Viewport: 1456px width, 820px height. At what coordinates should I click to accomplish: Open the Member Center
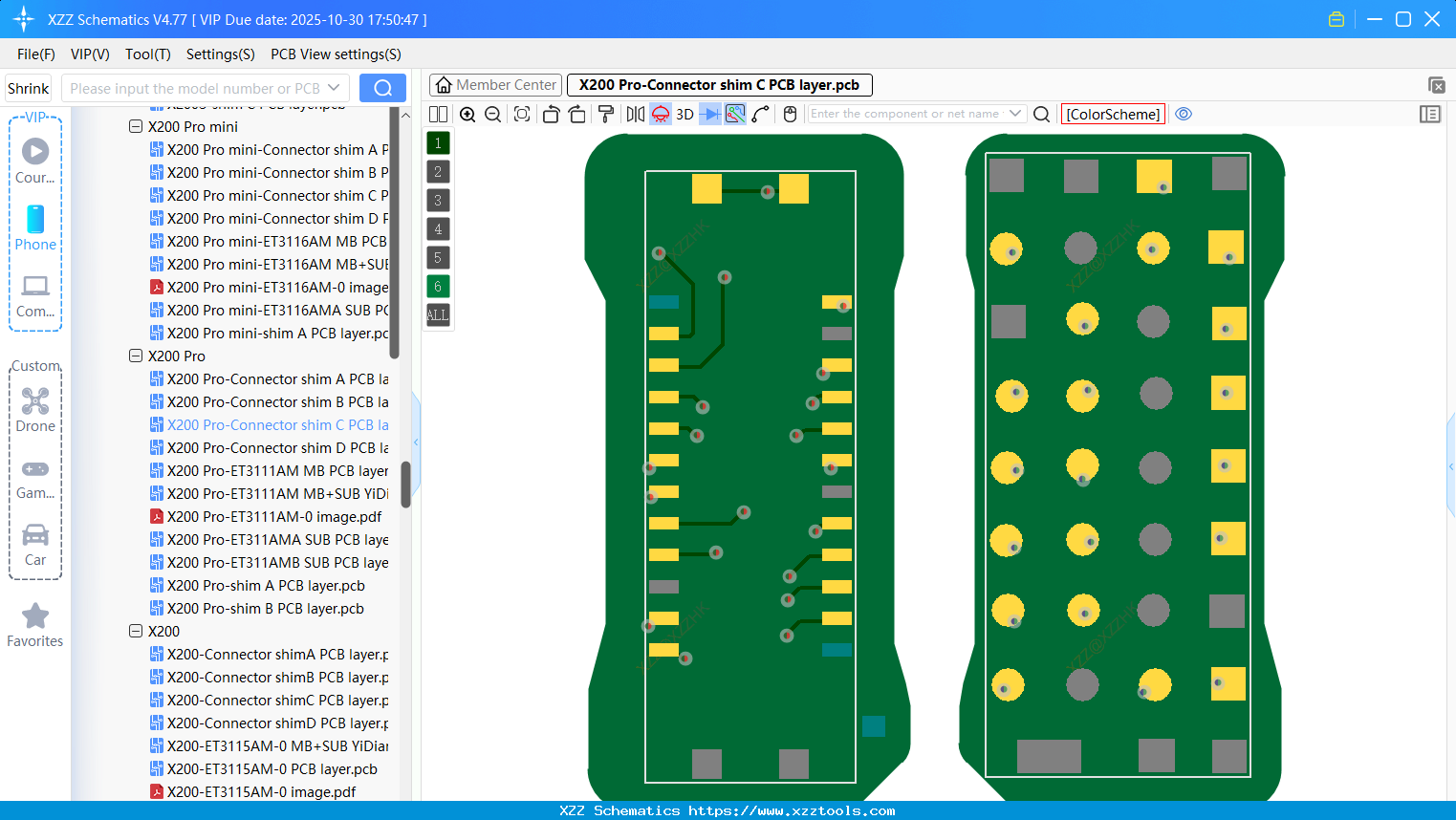coord(495,84)
